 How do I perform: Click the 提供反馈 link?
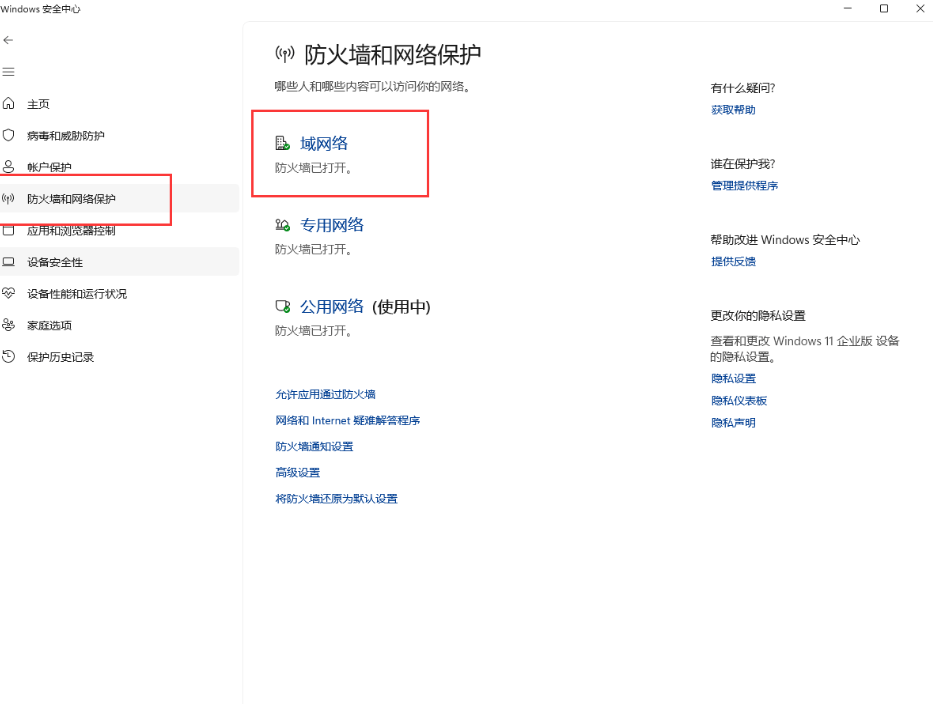(733, 261)
